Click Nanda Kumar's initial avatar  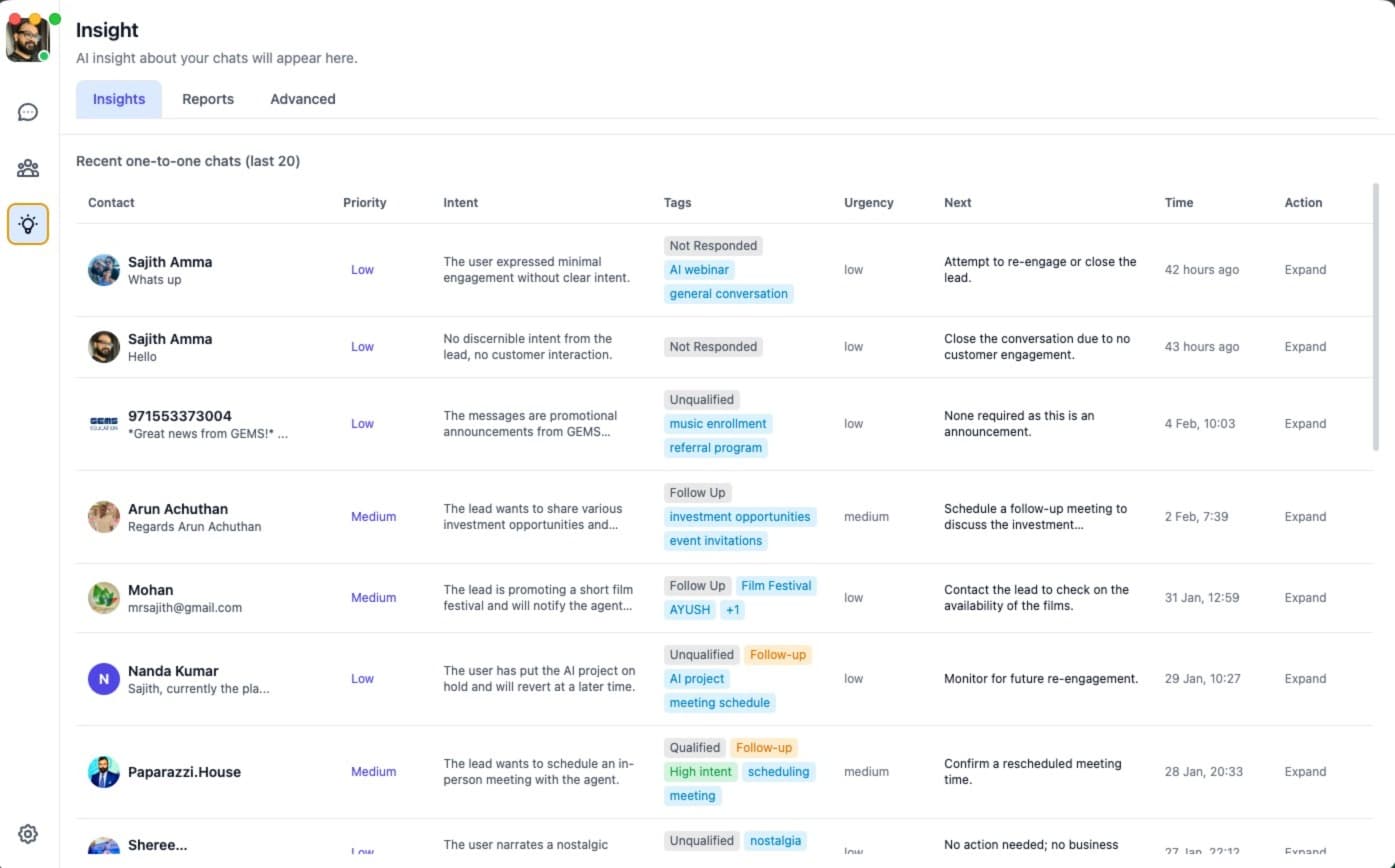click(103, 678)
